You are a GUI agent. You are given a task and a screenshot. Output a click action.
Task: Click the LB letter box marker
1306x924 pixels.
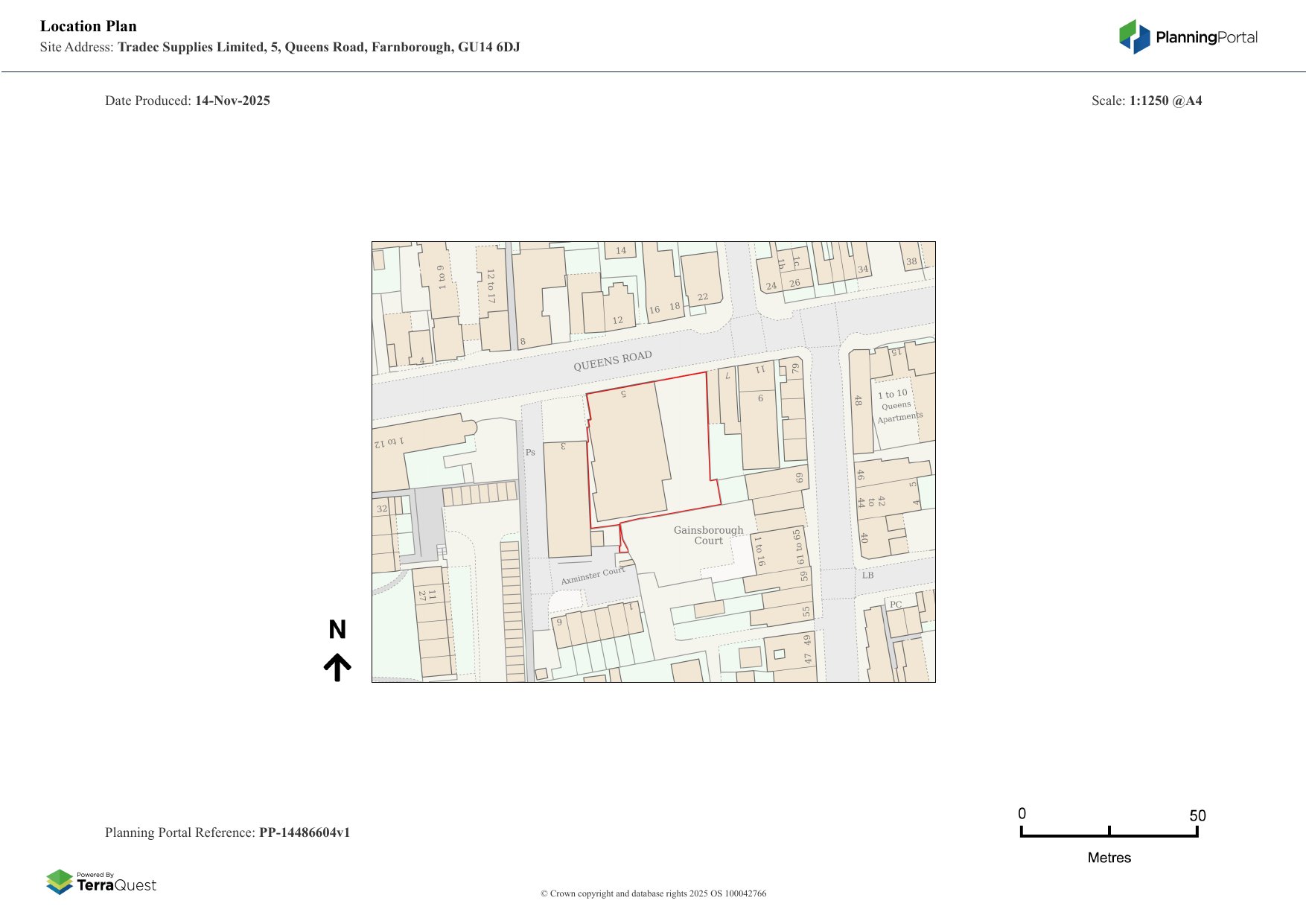[867, 576]
